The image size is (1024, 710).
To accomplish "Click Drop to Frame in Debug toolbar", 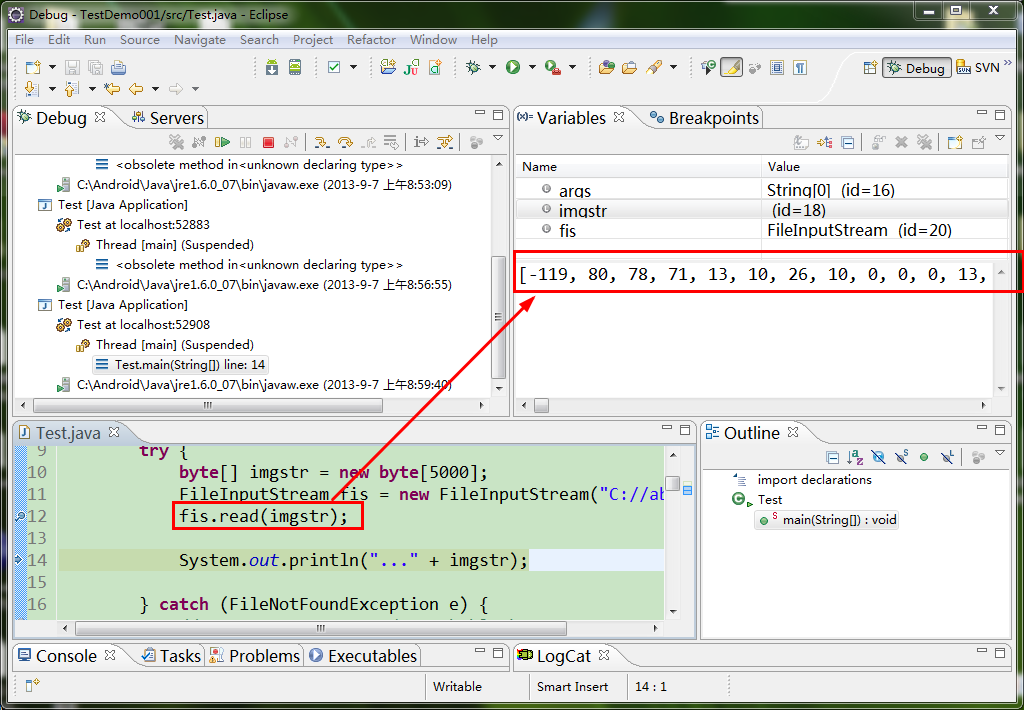I will [x=391, y=142].
